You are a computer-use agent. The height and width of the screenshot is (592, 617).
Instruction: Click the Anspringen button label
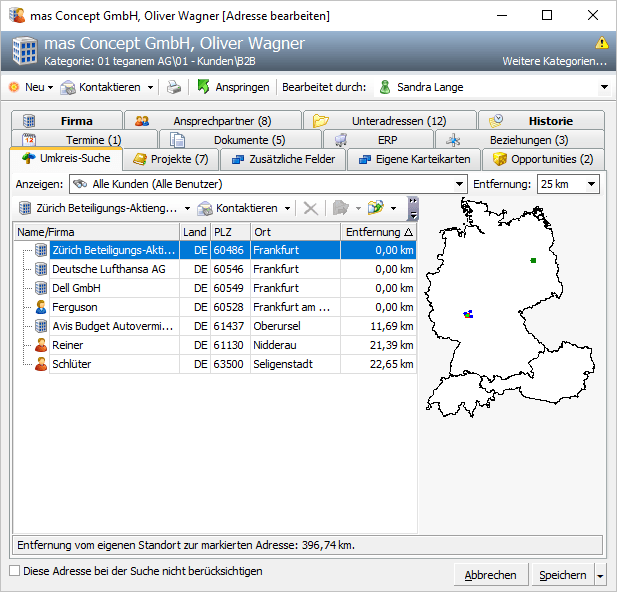[x=242, y=87]
